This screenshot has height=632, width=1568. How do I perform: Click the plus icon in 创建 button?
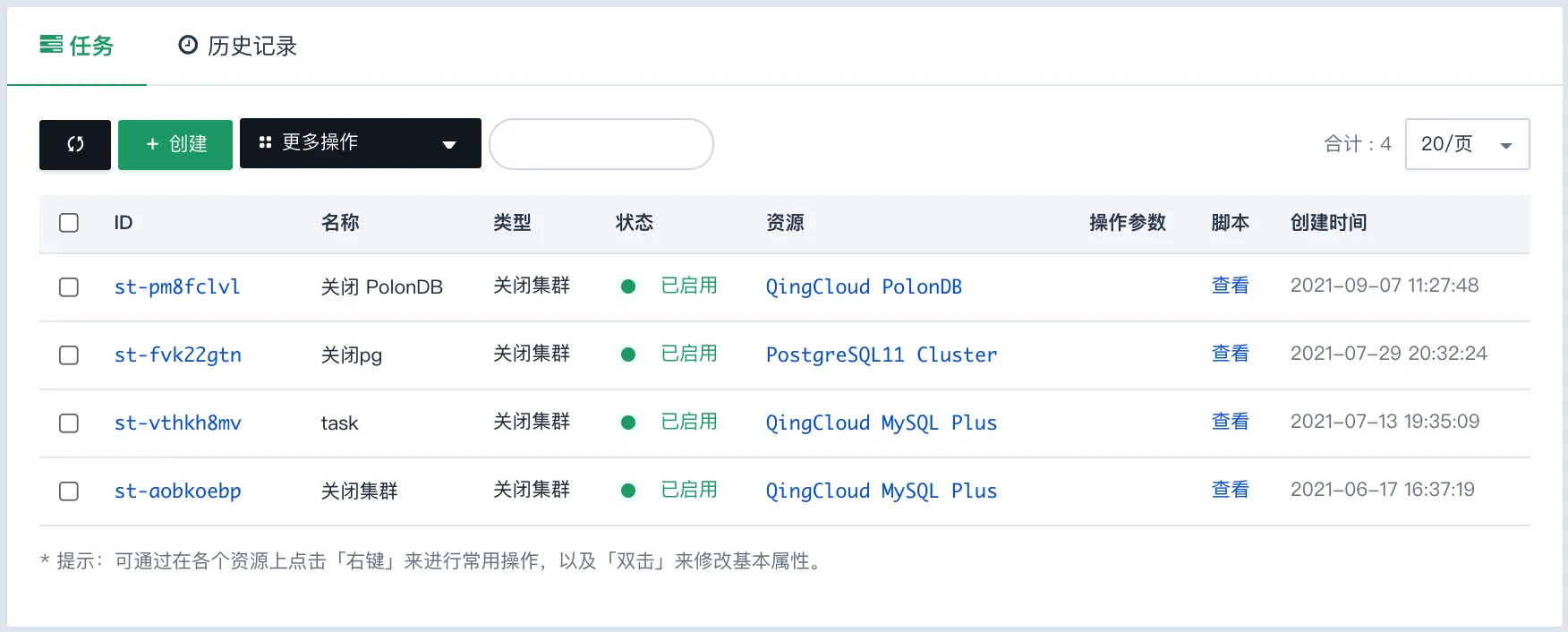(152, 144)
